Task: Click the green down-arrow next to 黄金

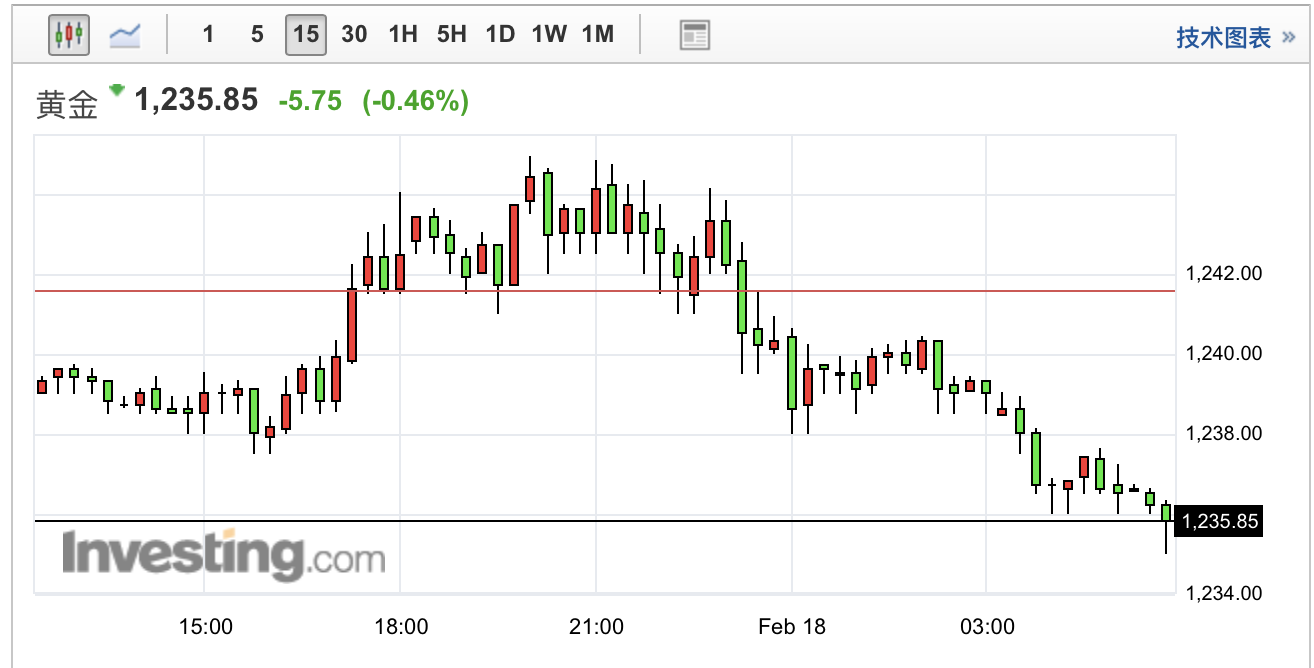Action: 117,90
